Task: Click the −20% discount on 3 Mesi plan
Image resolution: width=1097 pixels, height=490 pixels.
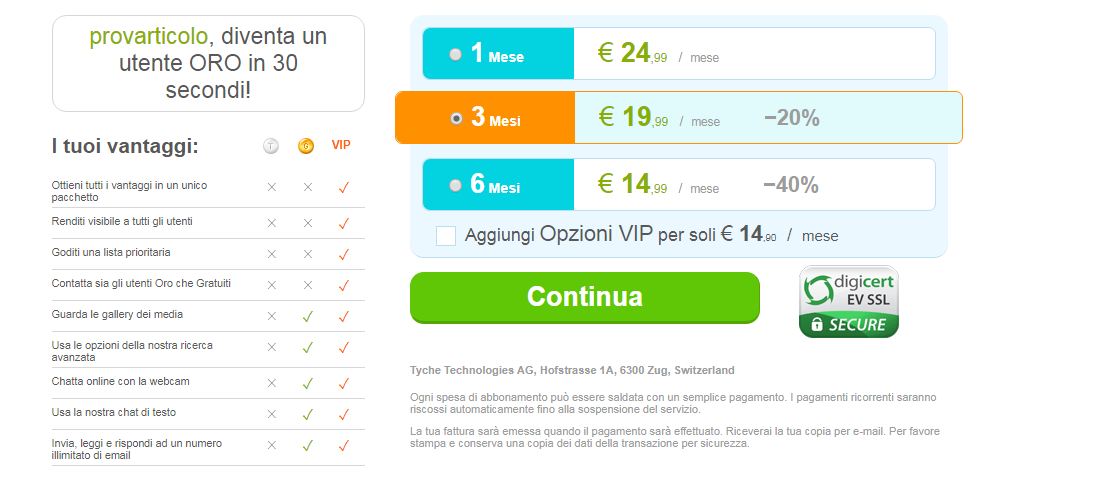Action: pos(791,118)
